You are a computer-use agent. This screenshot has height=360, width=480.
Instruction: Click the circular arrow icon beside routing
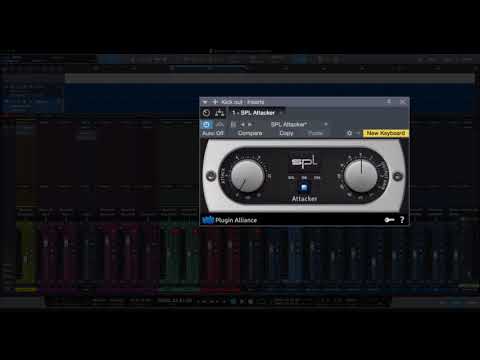coord(206,113)
